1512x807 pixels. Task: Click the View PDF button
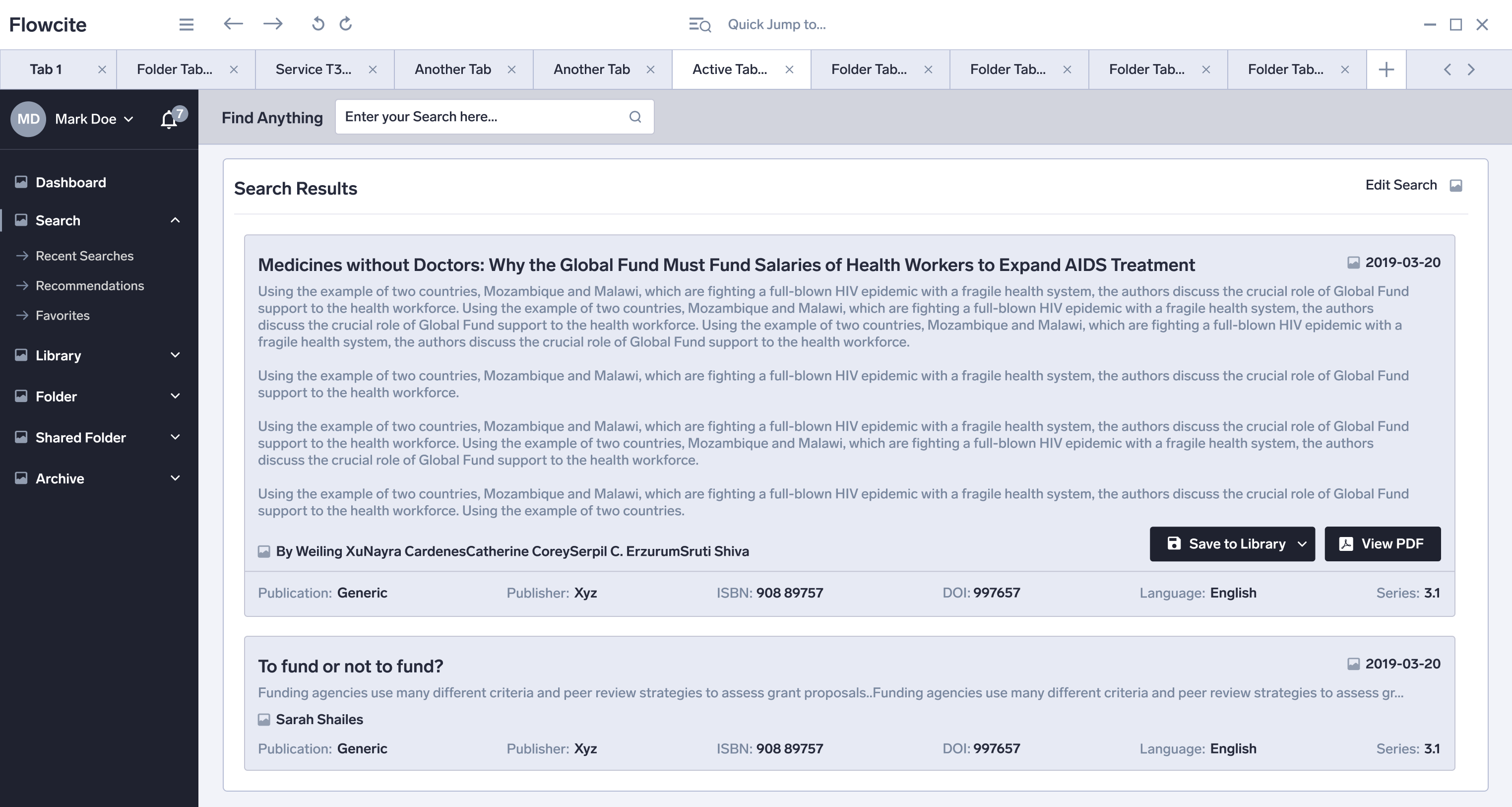point(1382,544)
